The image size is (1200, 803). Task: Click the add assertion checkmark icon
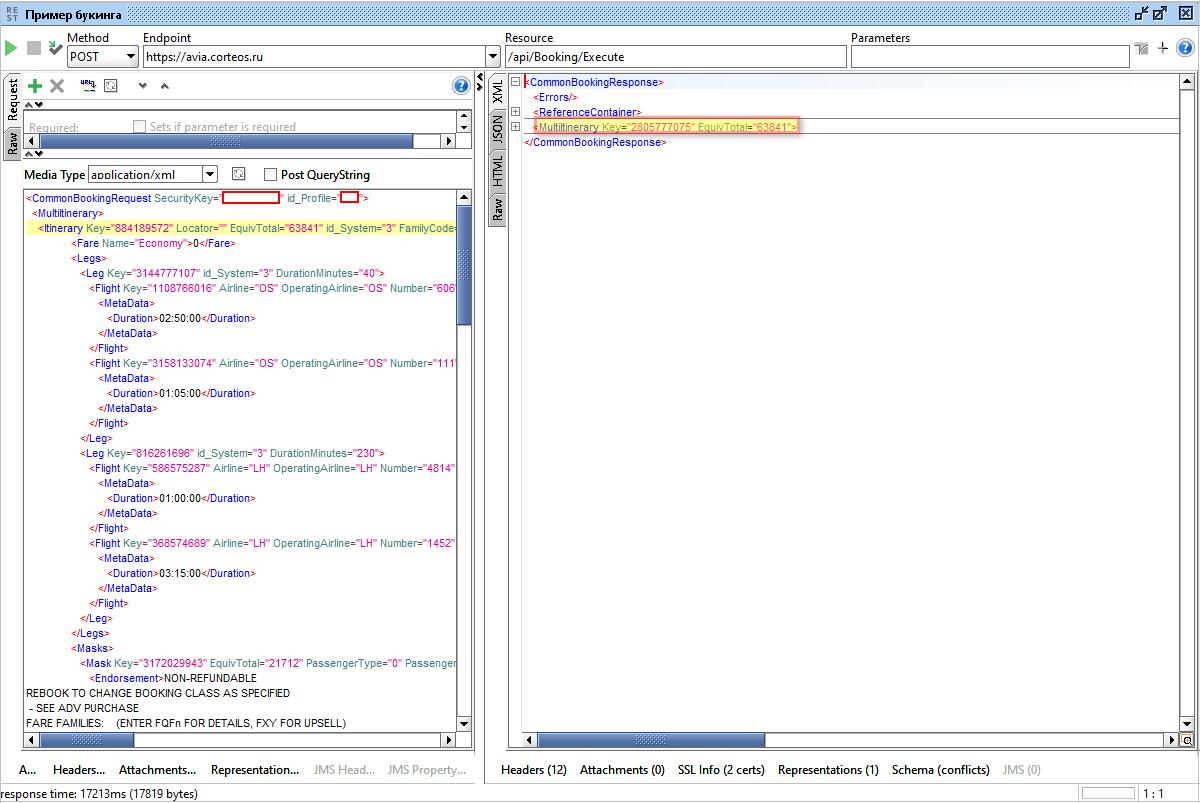(x=55, y=48)
